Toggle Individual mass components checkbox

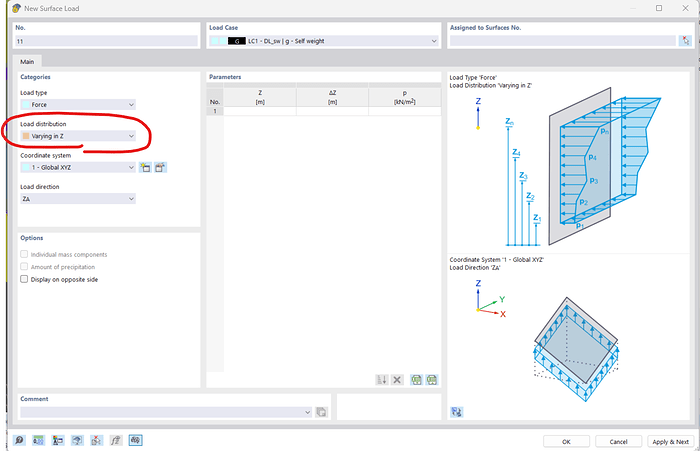25,254
